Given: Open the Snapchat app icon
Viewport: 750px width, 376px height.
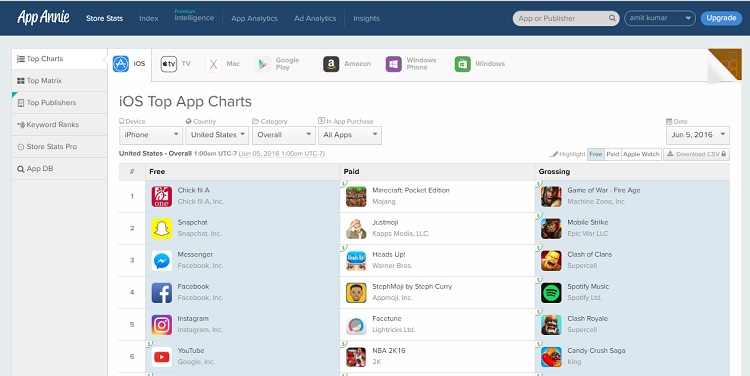Looking at the screenshot, I should point(162,229).
